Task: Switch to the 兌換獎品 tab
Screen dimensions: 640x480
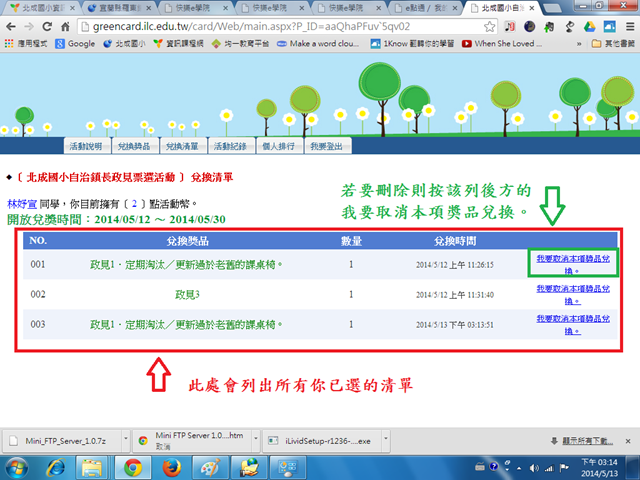Action: [133, 146]
